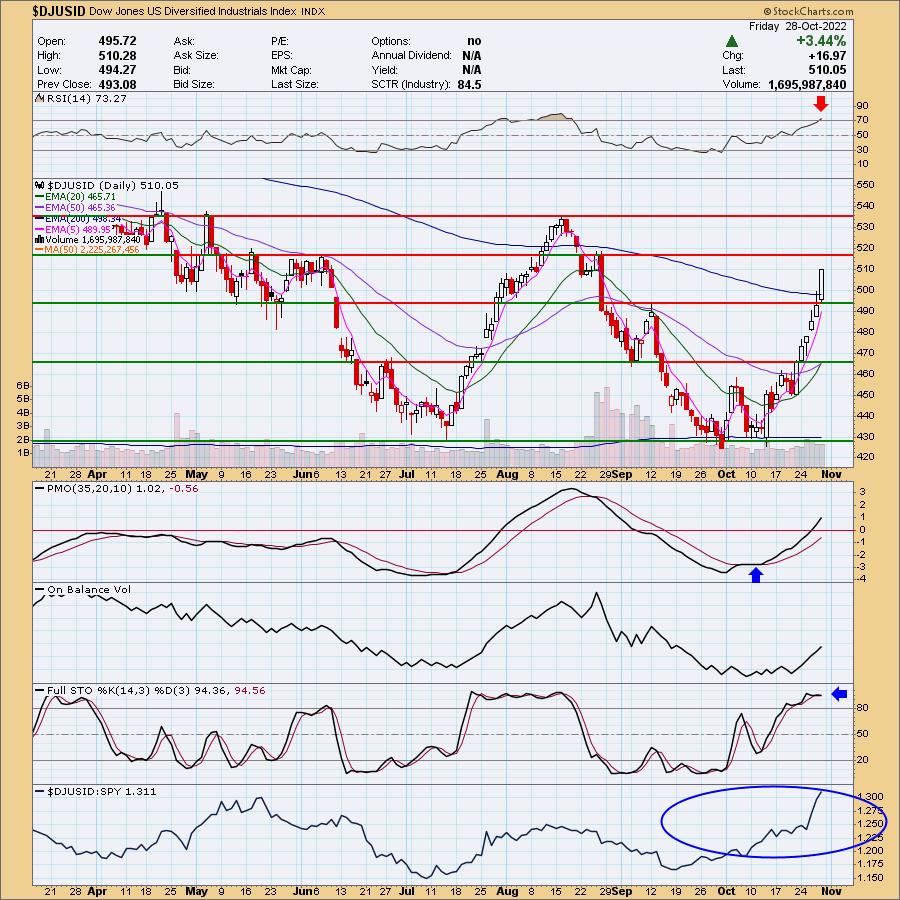Select the -4 level on the PMO axis
900x900 pixels.
(862, 579)
